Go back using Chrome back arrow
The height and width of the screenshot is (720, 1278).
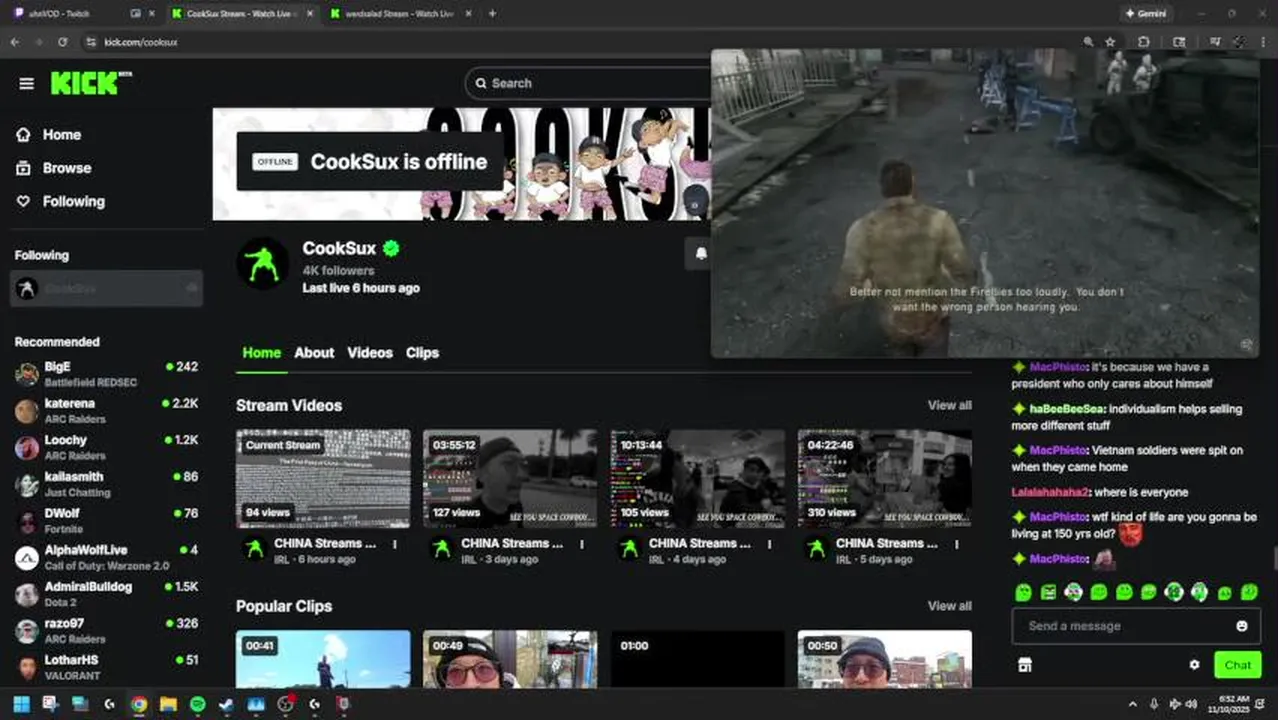click(x=14, y=42)
